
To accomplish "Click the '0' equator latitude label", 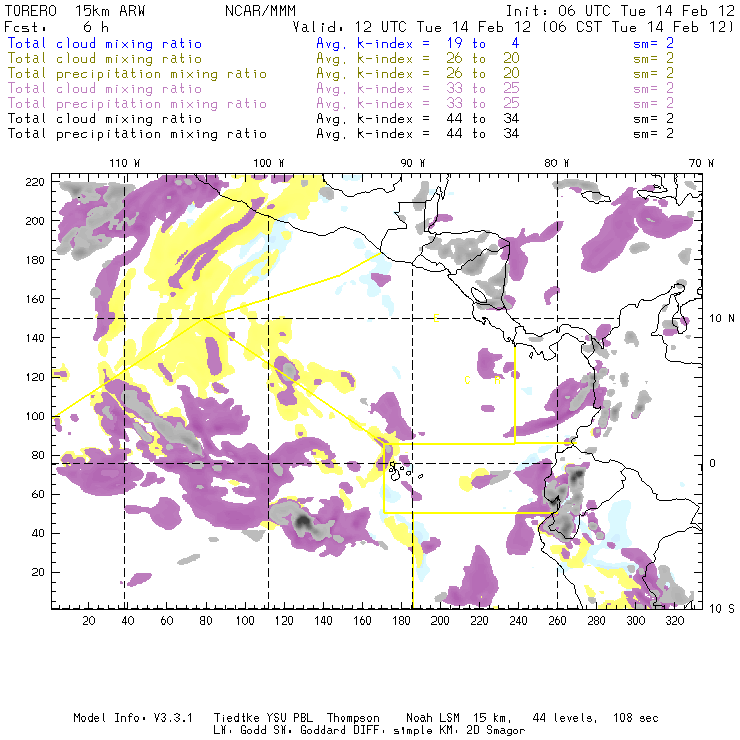I will [713, 463].
